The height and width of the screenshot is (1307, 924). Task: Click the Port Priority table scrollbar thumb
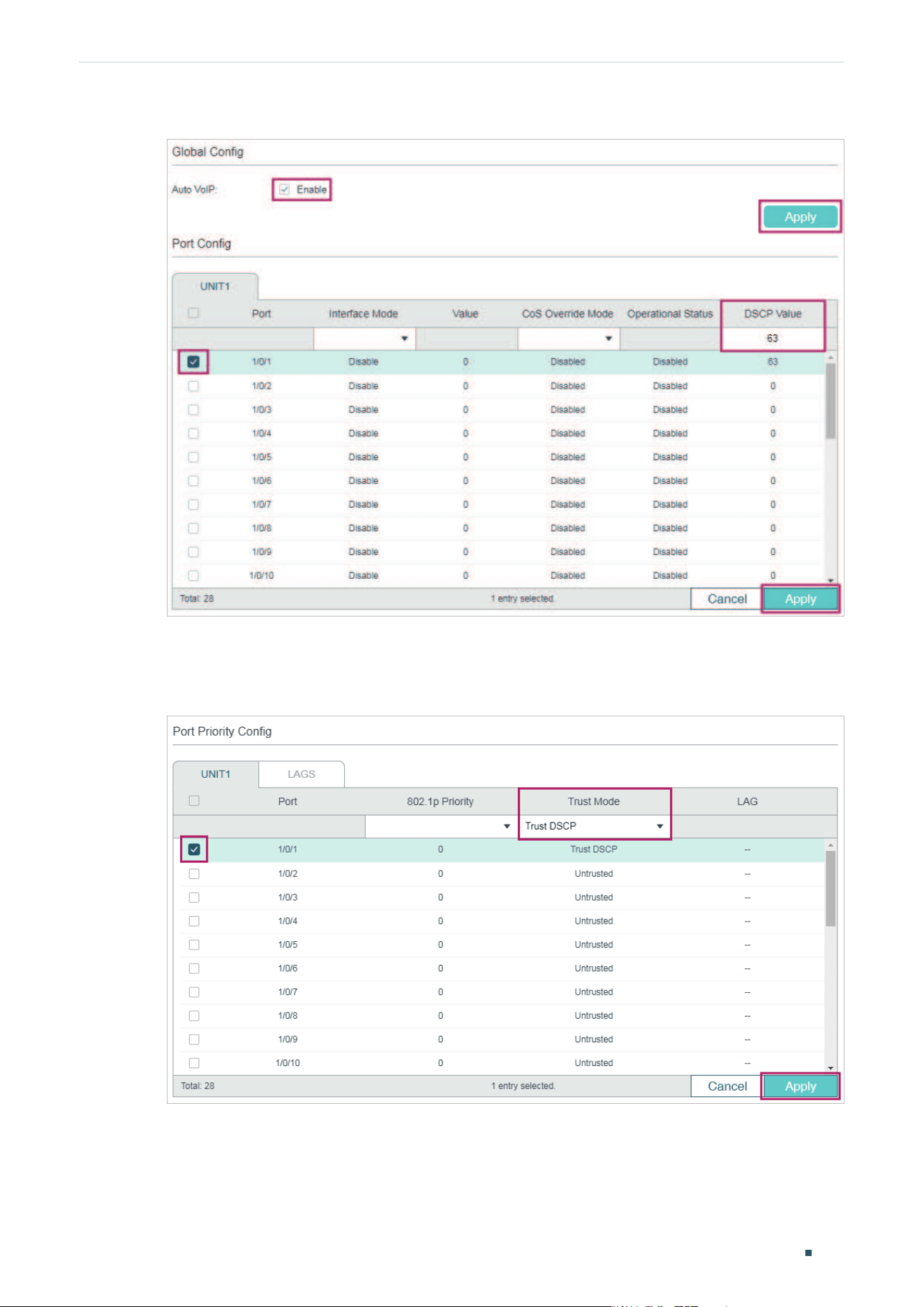830,888
